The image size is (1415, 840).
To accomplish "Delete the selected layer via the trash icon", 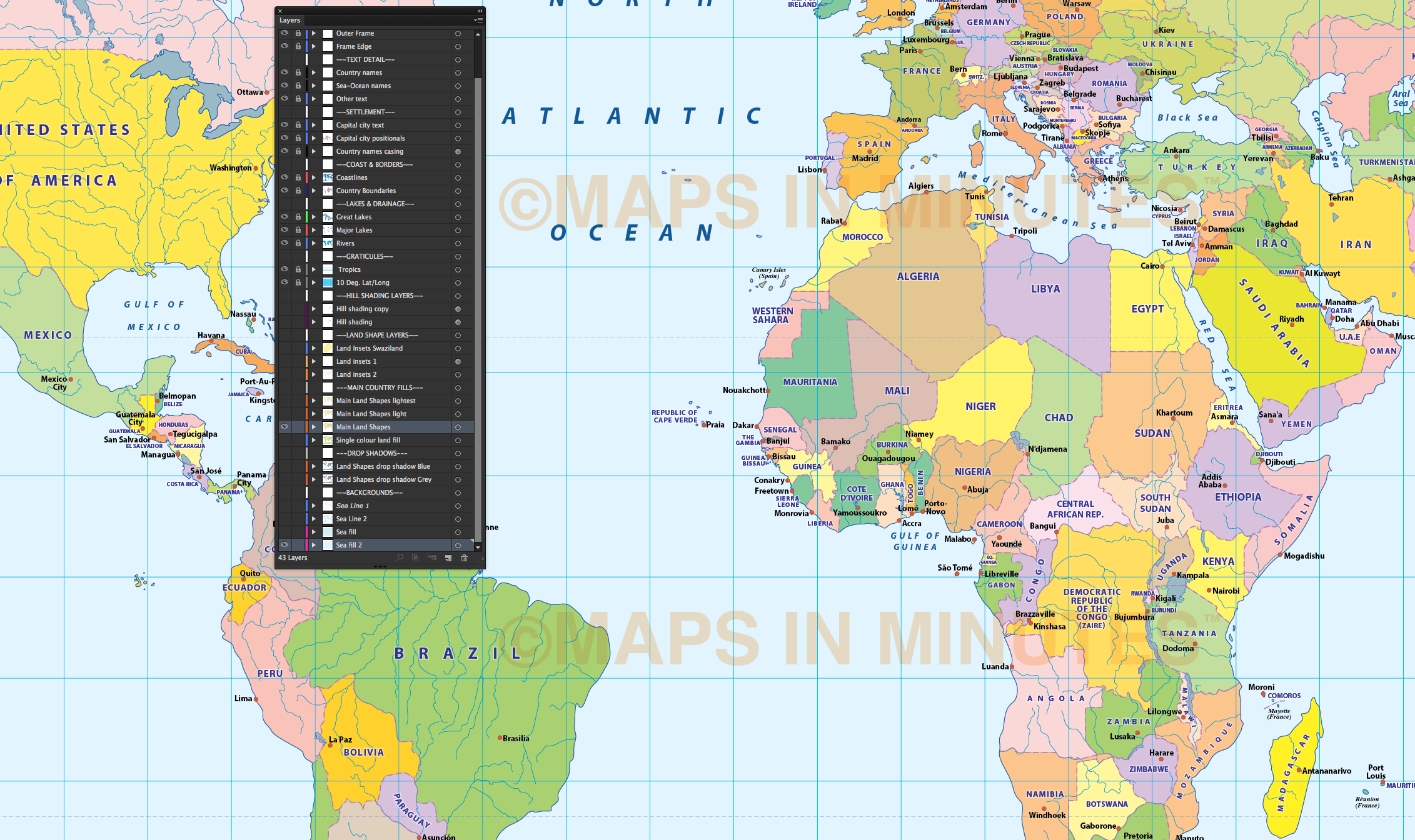I will [464, 557].
